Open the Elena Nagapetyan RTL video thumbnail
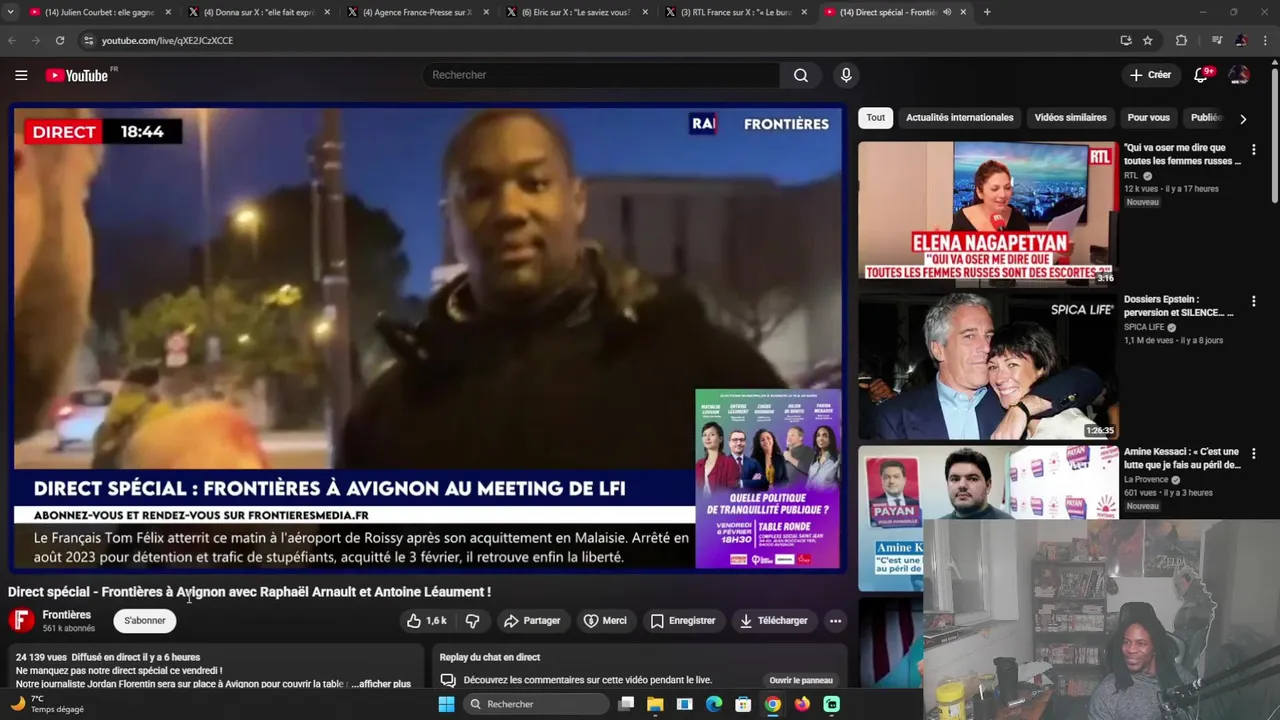This screenshot has height=720, width=1280. pos(987,213)
